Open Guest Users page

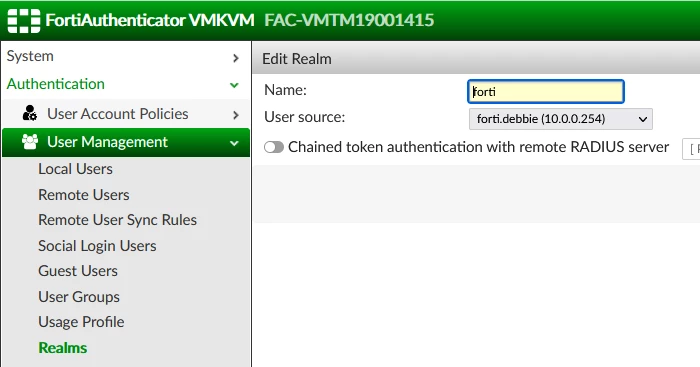pos(78,271)
